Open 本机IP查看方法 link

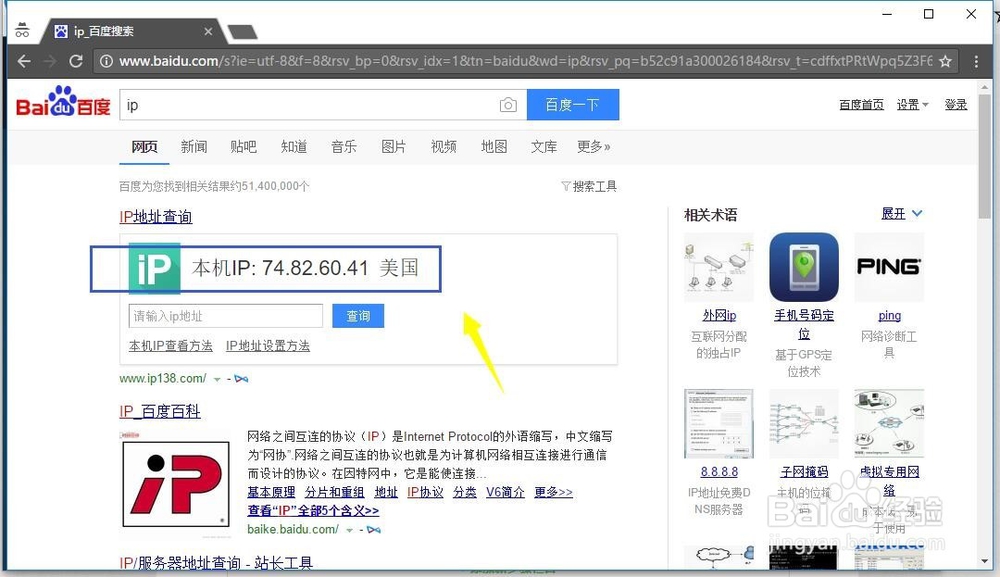coord(171,346)
